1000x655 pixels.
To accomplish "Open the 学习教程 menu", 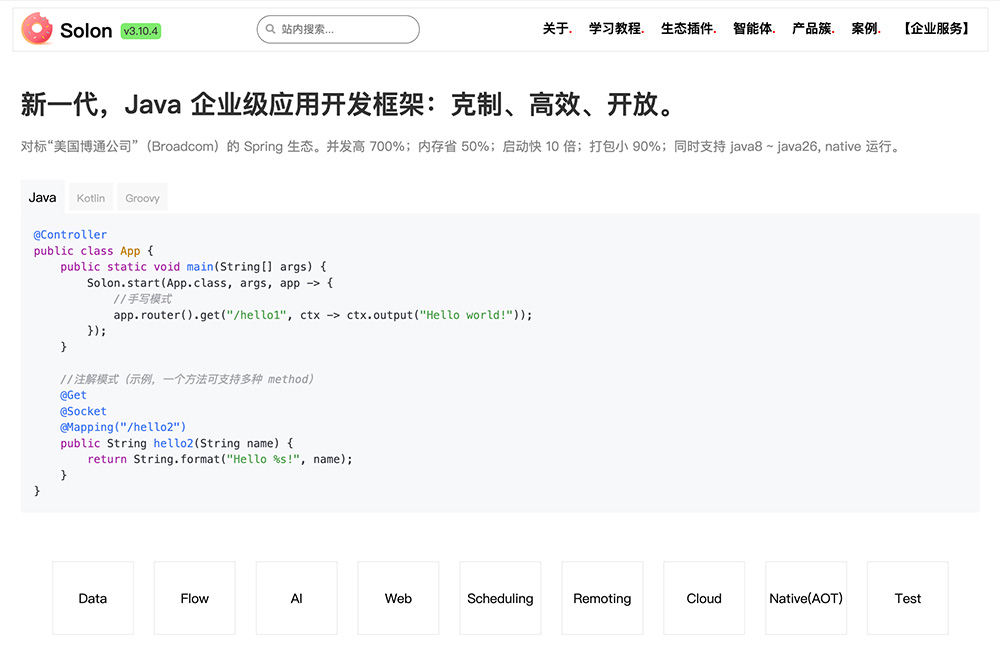I will (616, 29).
